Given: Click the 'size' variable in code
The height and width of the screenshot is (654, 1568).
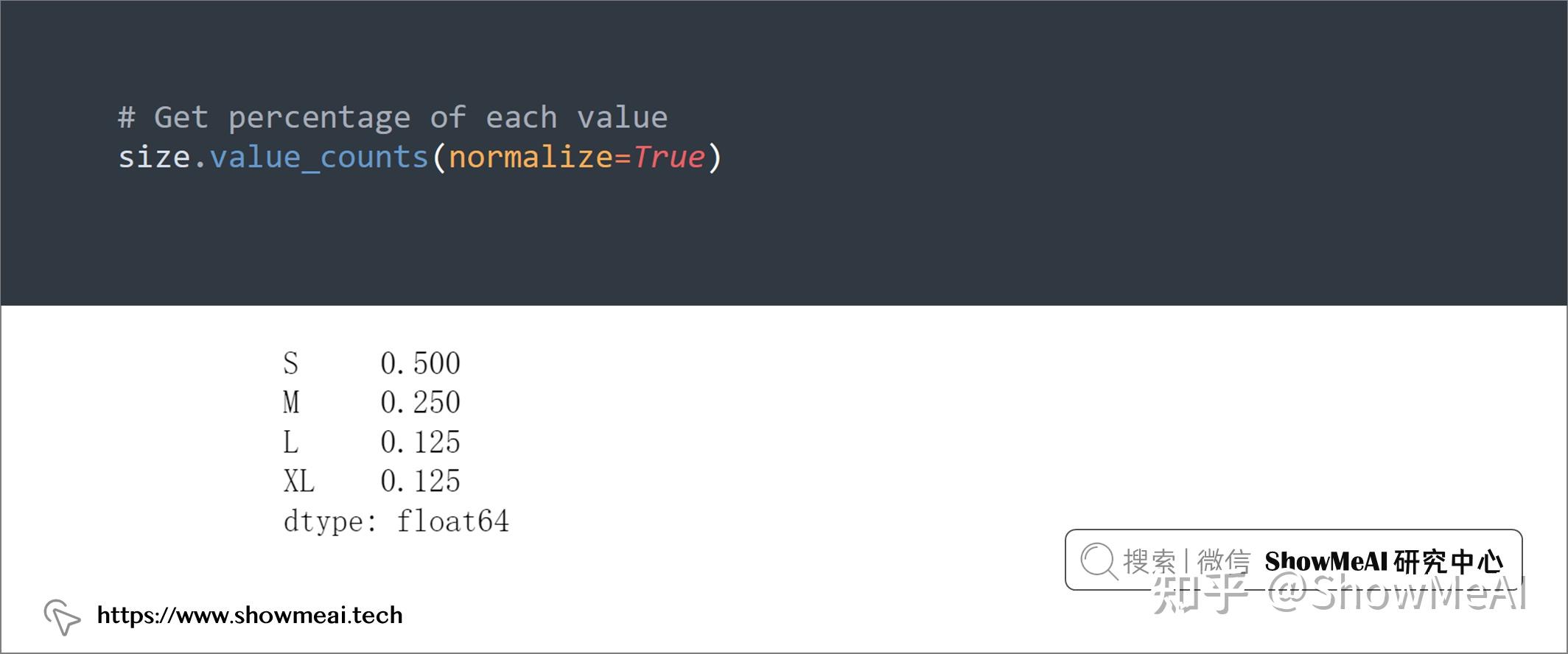Looking at the screenshot, I should (154, 157).
